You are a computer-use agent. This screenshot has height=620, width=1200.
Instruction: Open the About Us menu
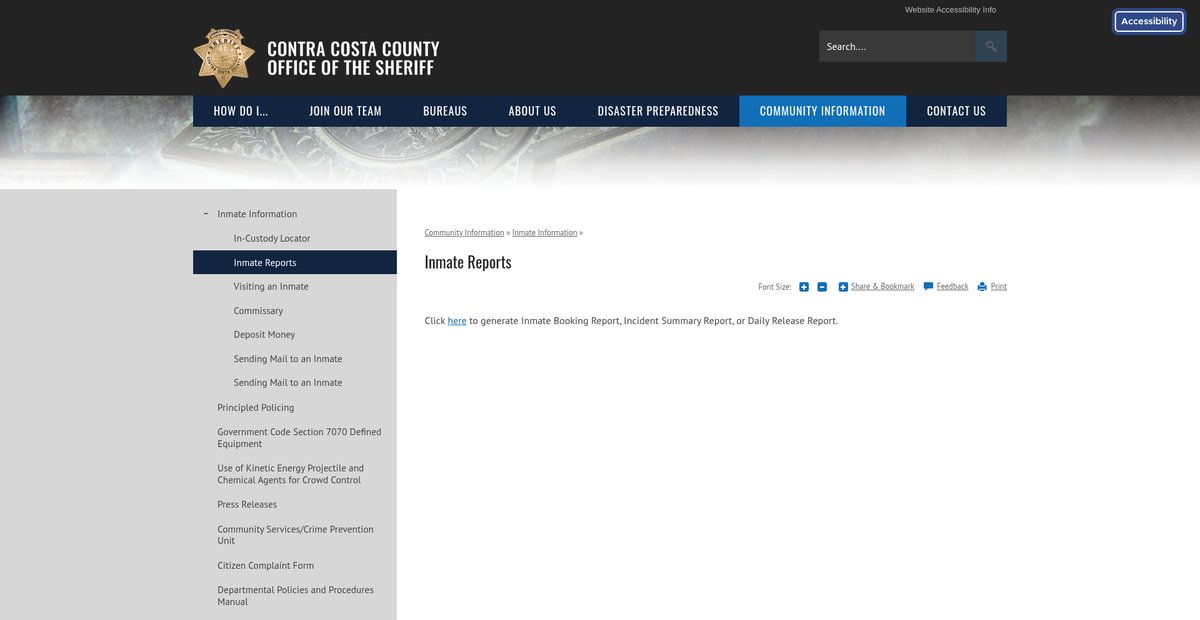click(x=532, y=111)
